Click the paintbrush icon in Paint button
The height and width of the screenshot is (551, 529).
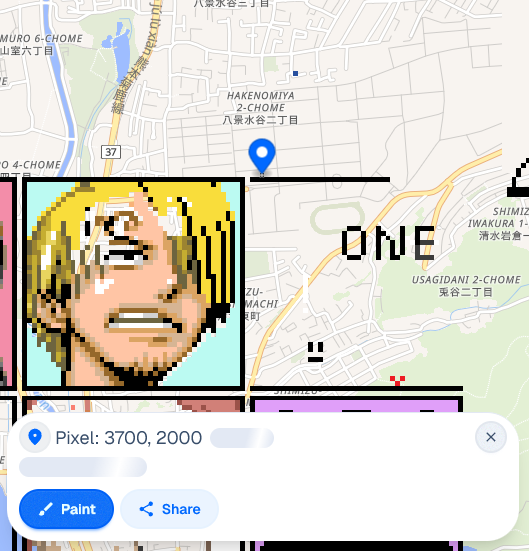[46, 509]
